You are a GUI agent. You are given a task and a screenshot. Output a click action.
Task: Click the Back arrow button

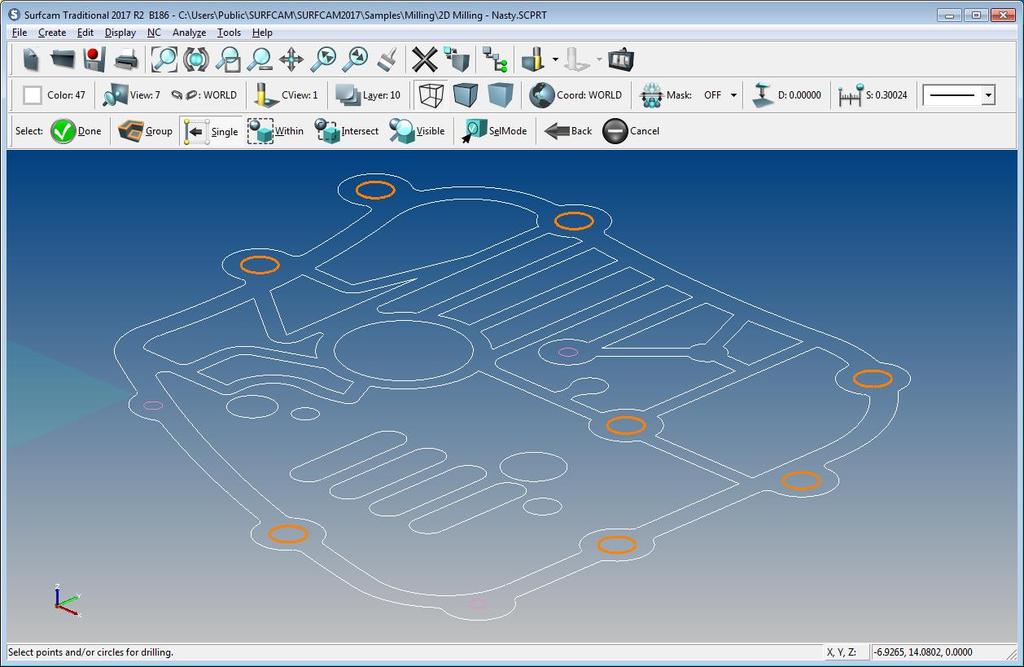coord(568,131)
